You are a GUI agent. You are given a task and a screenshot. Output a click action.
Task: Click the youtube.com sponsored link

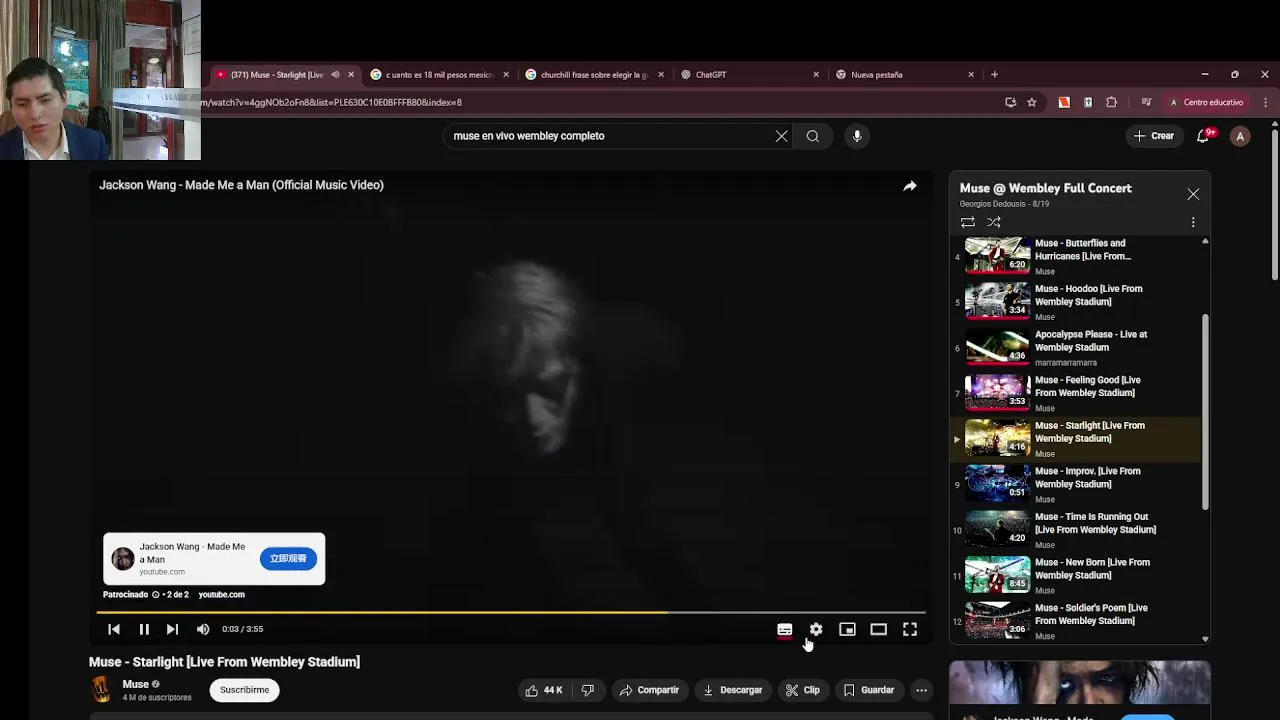(x=221, y=594)
